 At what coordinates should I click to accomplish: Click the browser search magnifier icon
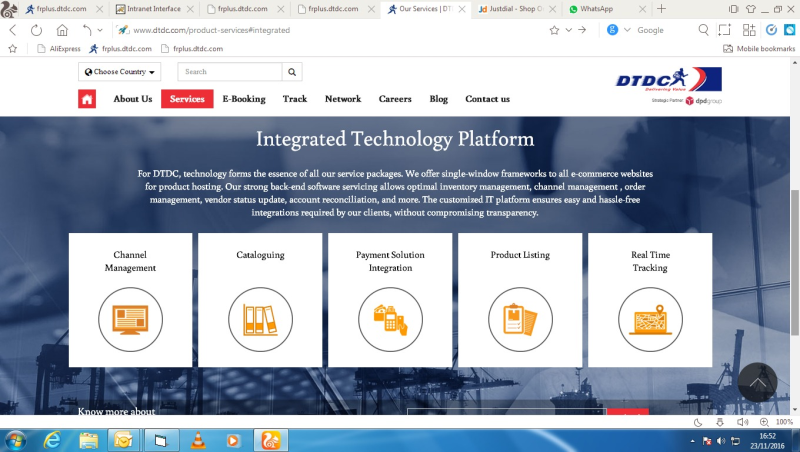click(704, 30)
